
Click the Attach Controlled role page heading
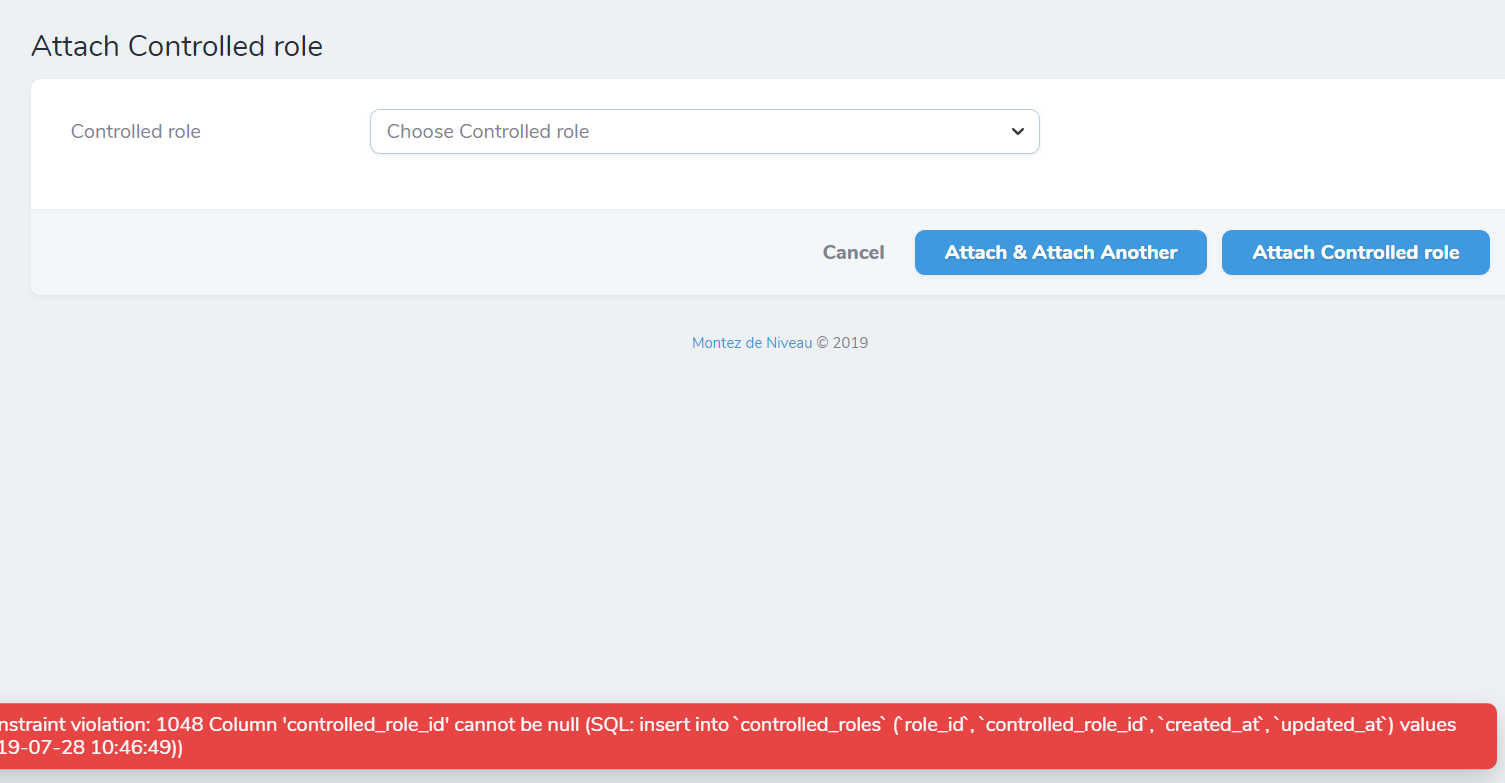[177, 46]
